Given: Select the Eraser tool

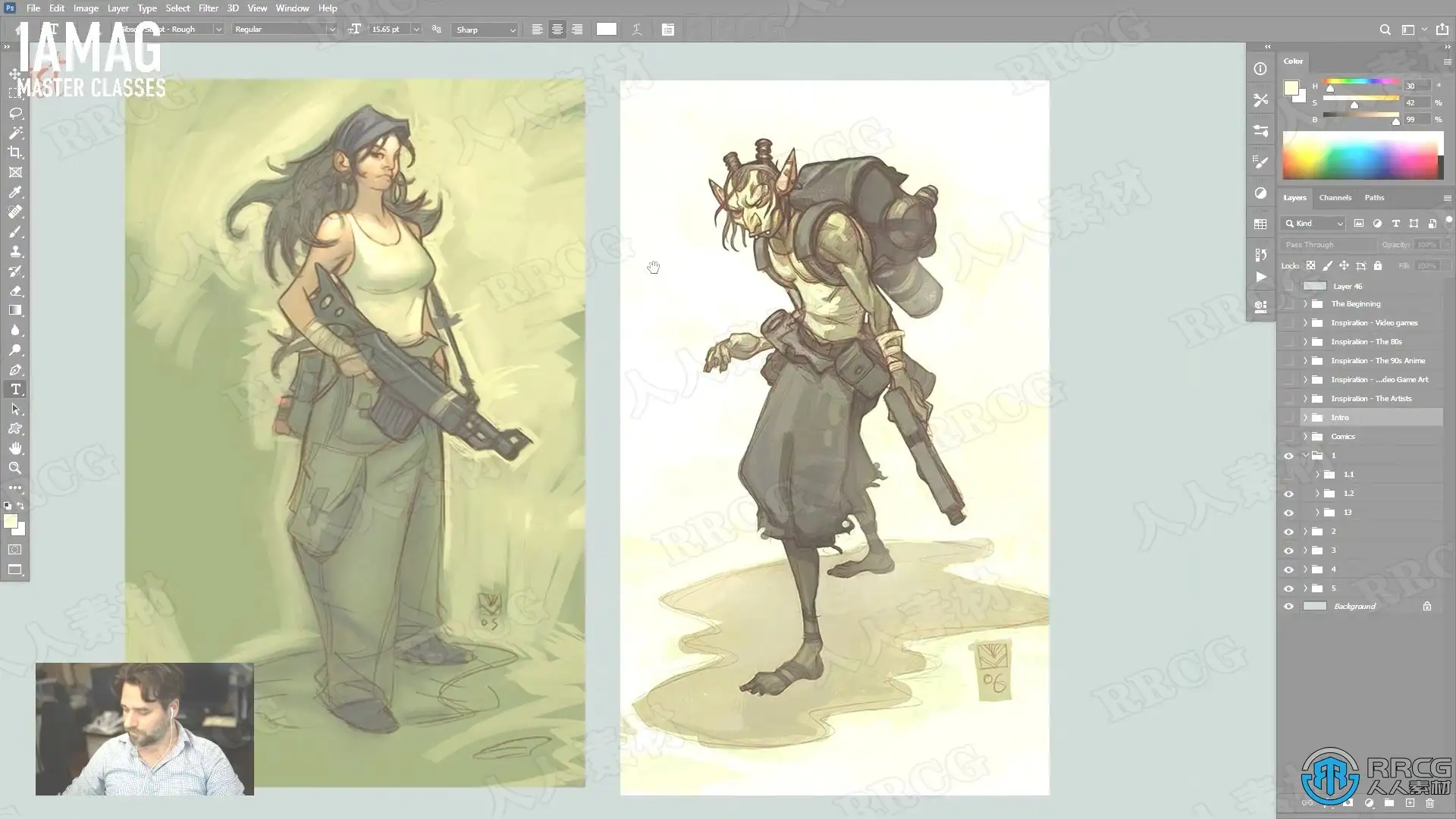Looking at the screenshot, I should click(15, 290).
